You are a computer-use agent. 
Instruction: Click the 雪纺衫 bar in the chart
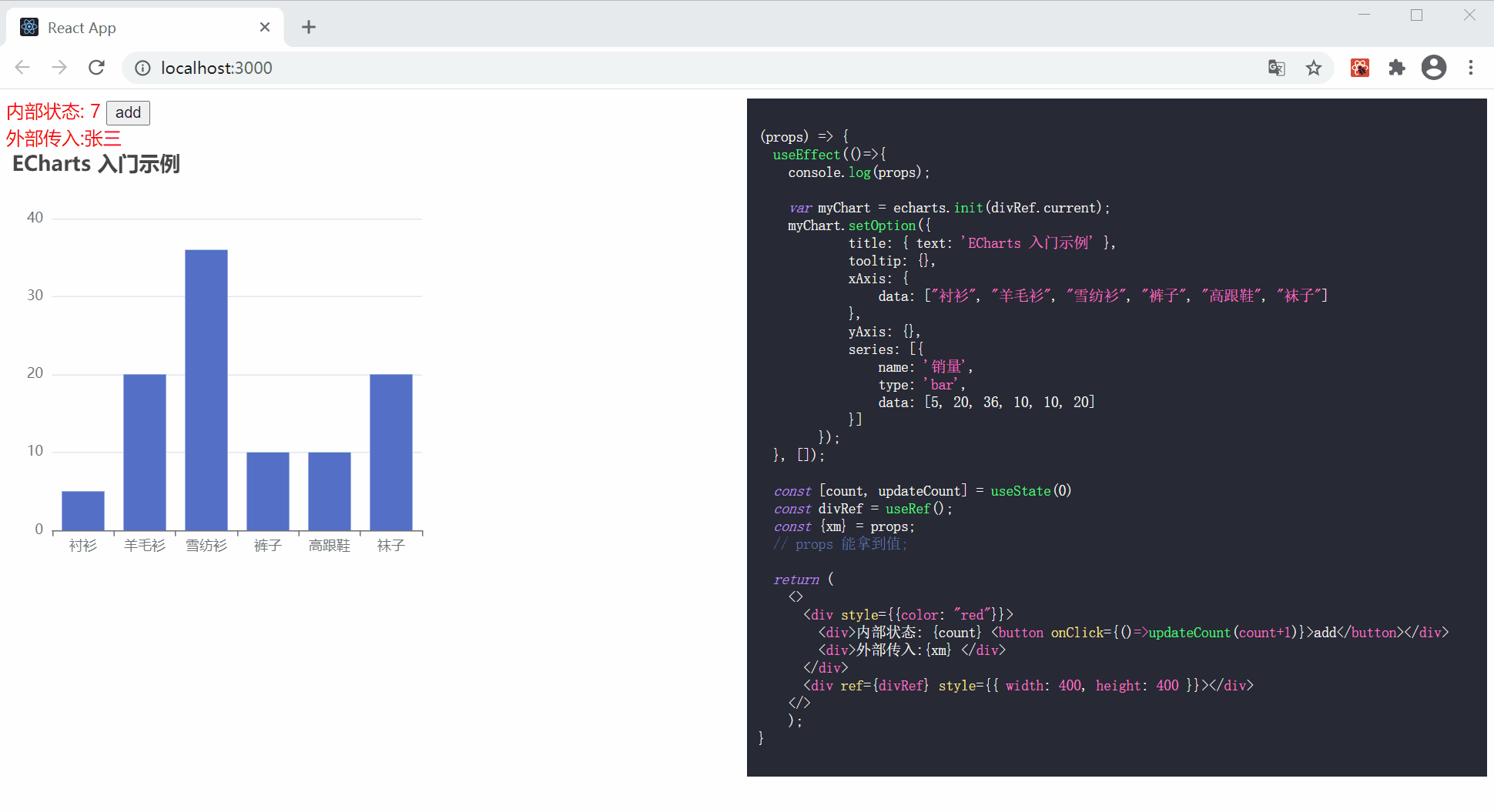tap(206, 390)
